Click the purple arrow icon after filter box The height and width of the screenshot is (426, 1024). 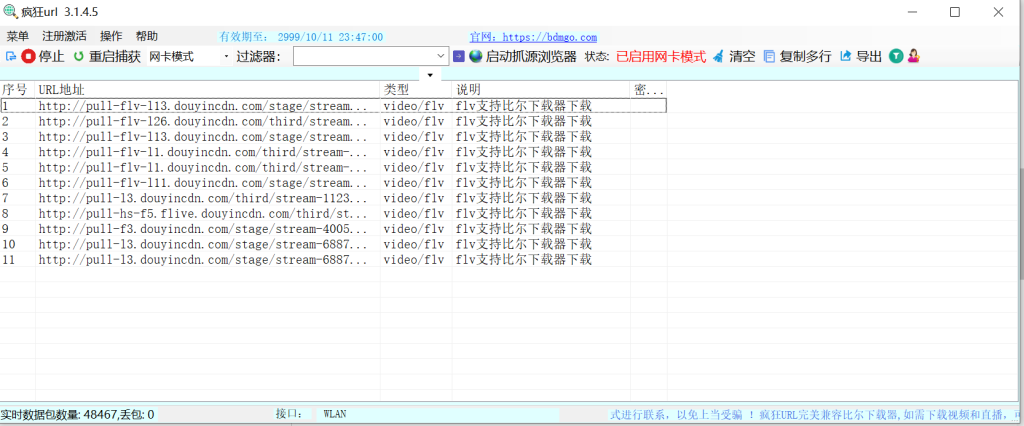pyautogui.click(x=458, y=56)
